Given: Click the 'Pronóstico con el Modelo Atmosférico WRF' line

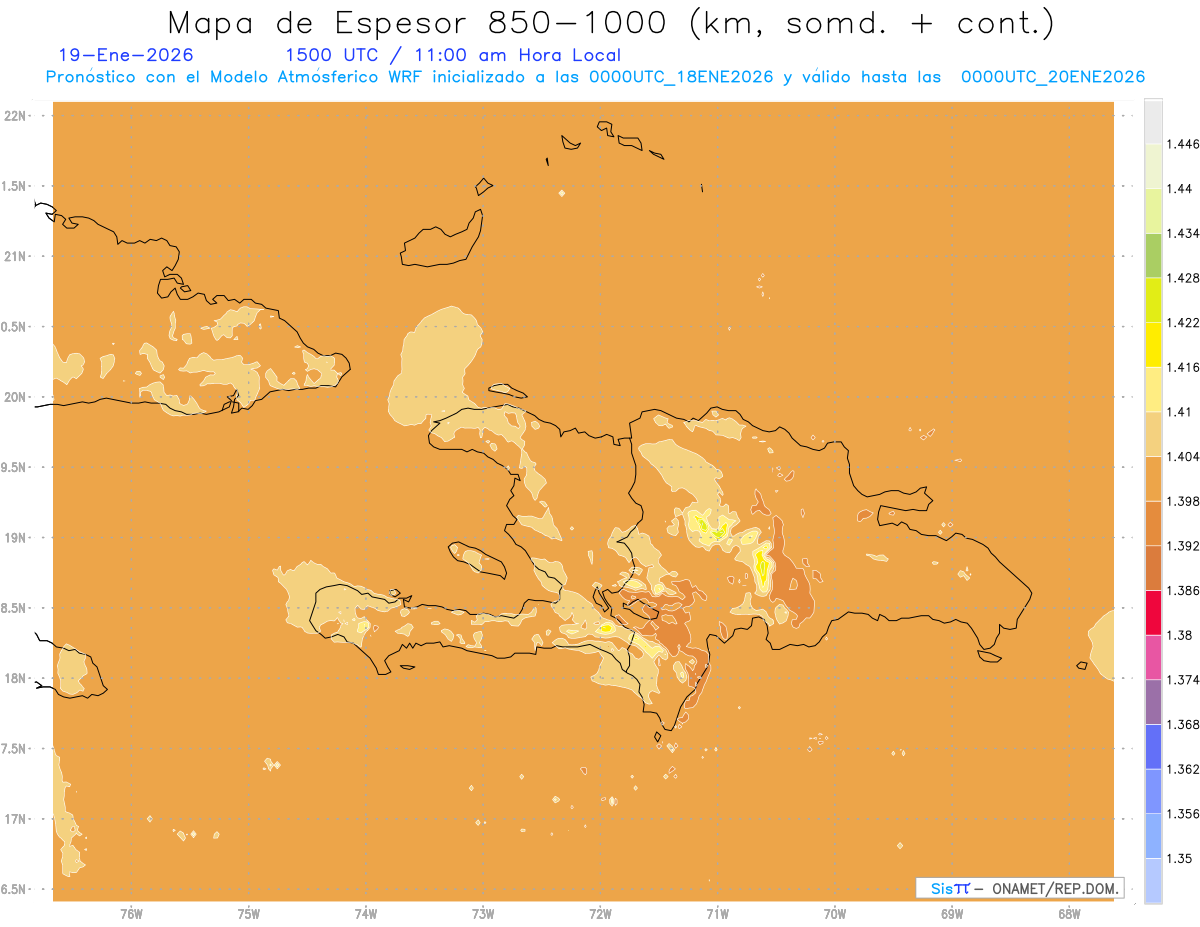Looking at the screenshot, I should click(x=595, y=77).
